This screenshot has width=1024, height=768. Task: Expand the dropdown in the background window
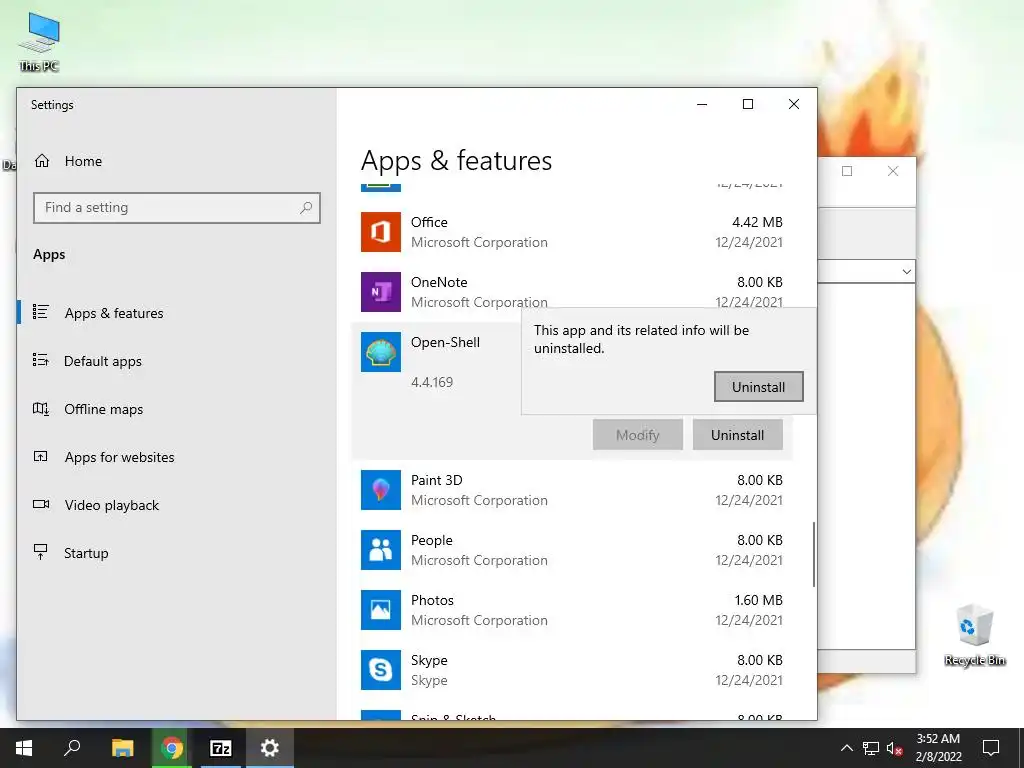click(906, 271)
